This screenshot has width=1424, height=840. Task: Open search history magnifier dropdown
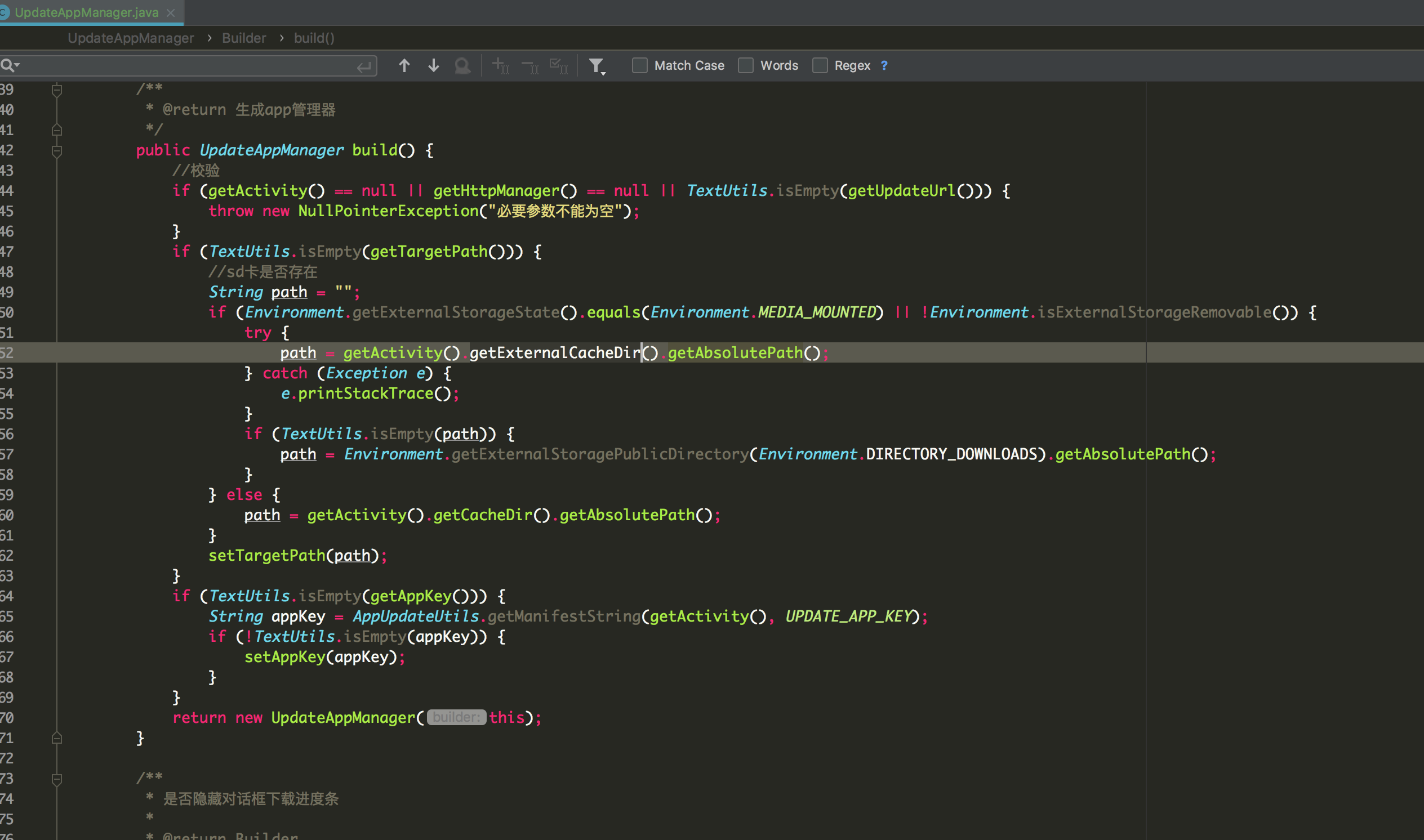click(x=10, y=66)
